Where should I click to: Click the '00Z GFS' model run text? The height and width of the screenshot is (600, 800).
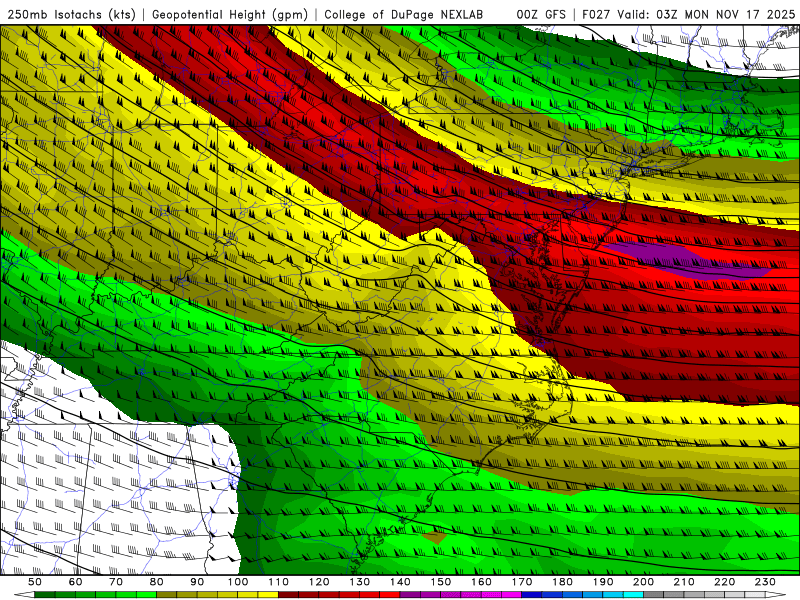point(541,14)
